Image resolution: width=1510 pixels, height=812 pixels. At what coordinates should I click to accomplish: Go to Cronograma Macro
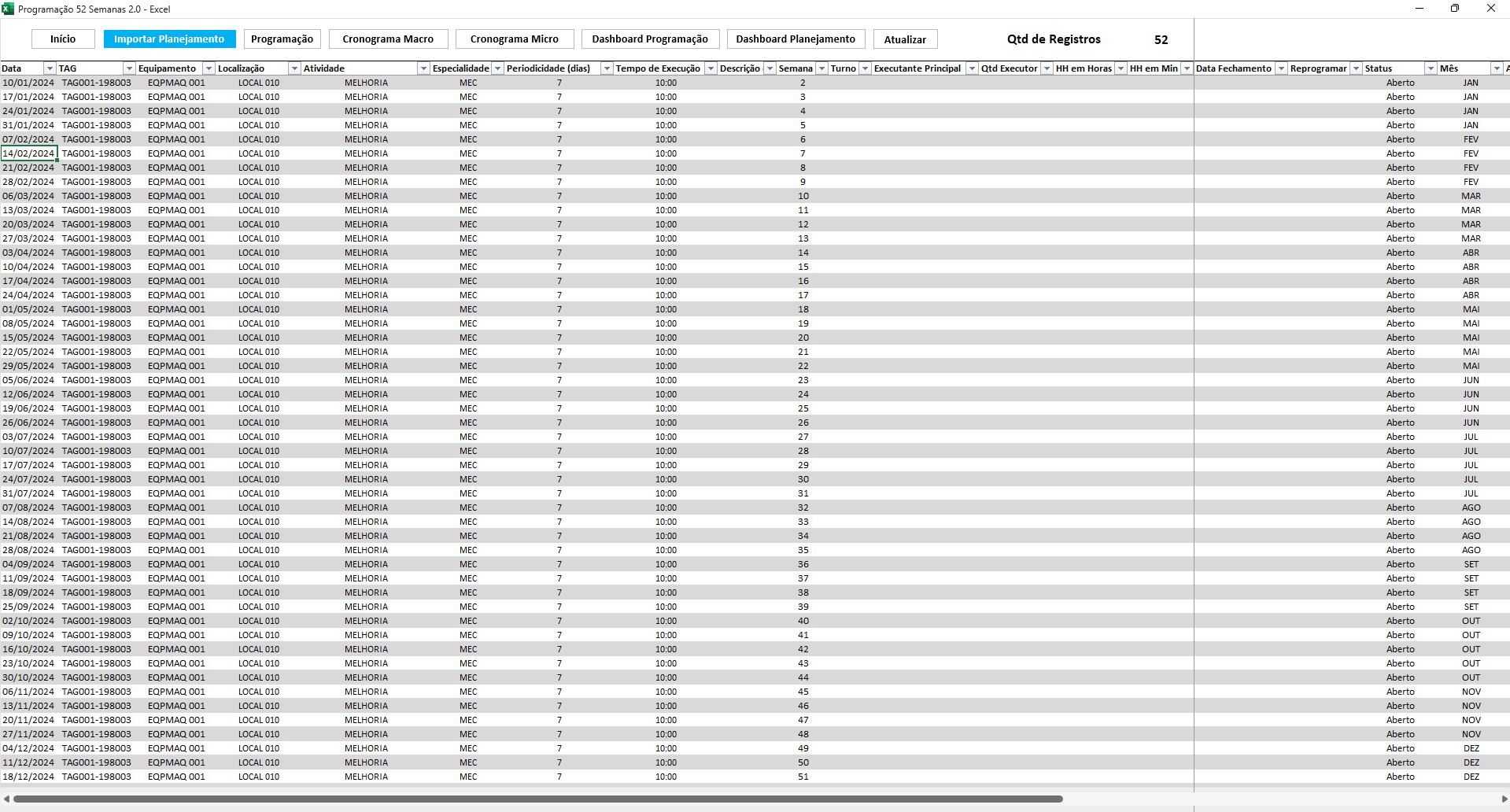(x=388, y=39)
